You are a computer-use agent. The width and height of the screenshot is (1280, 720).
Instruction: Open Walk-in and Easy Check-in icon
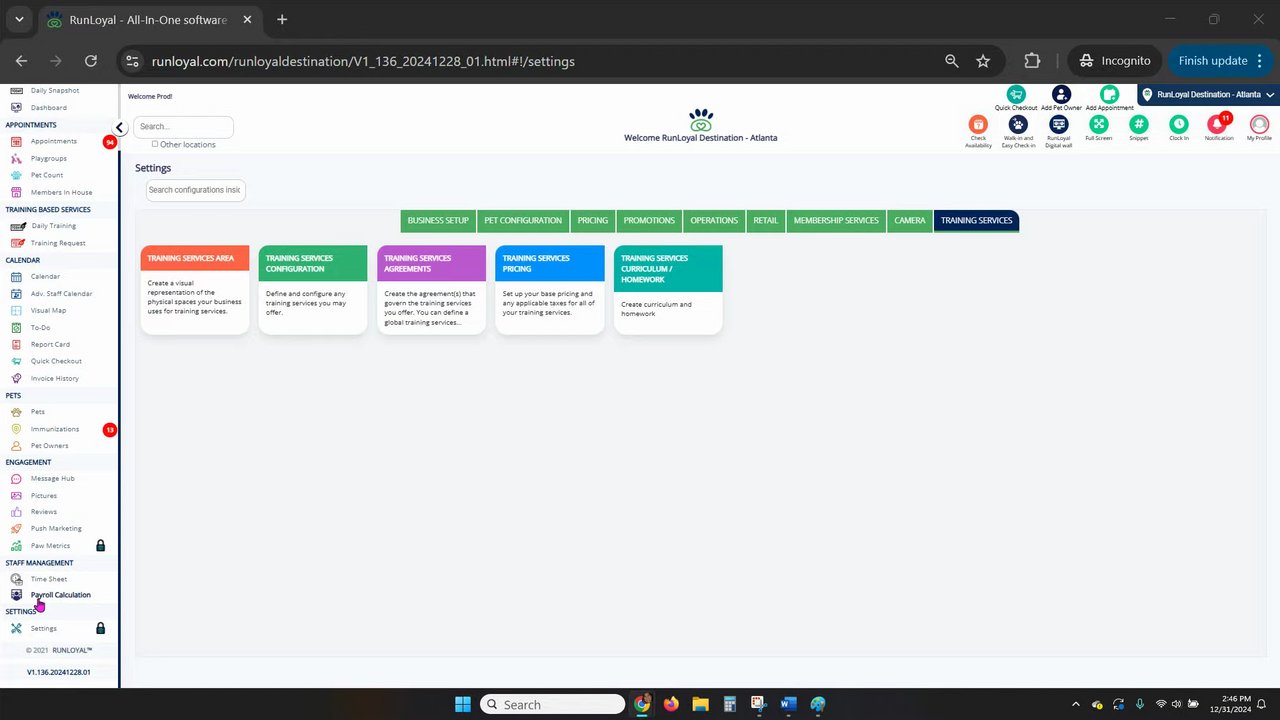(1018, 124)
